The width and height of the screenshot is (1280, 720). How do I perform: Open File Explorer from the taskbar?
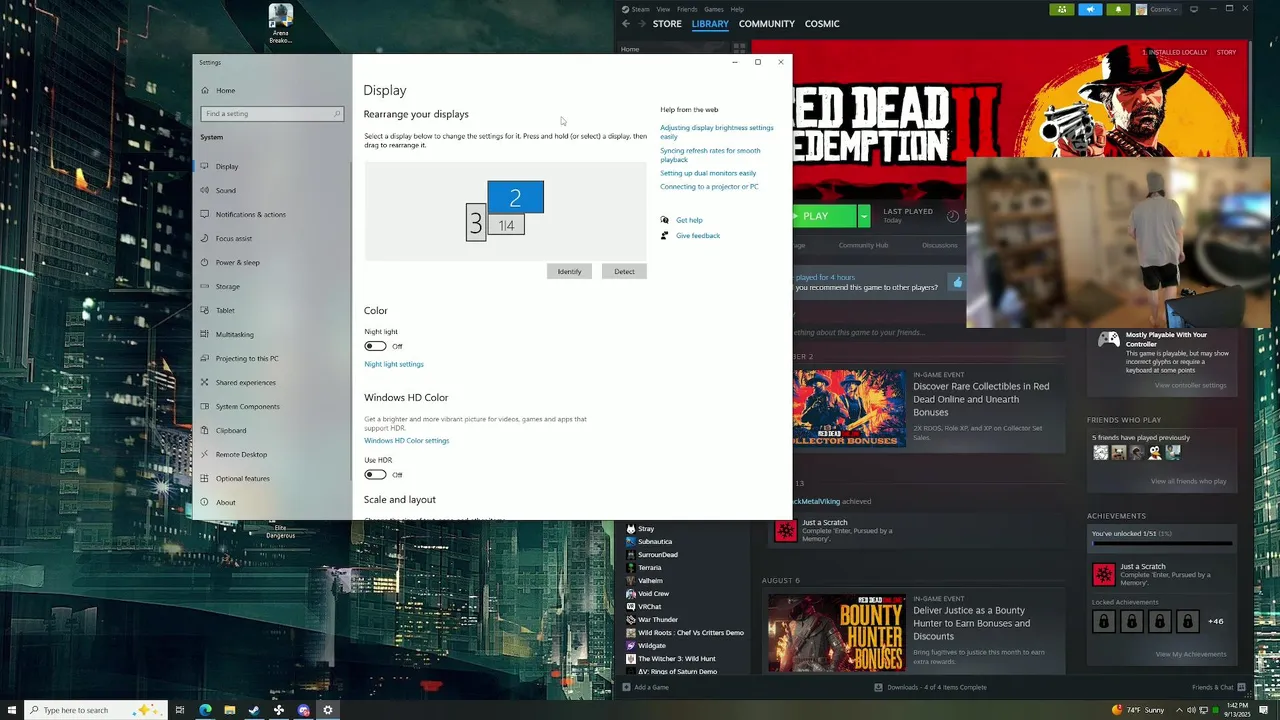229,710
